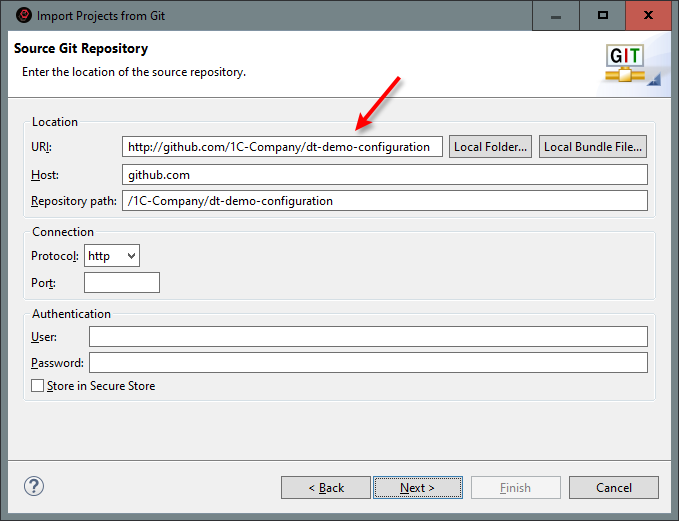Click into the URI text field
This screenshot has width=679, height=521.
(282, 147)
